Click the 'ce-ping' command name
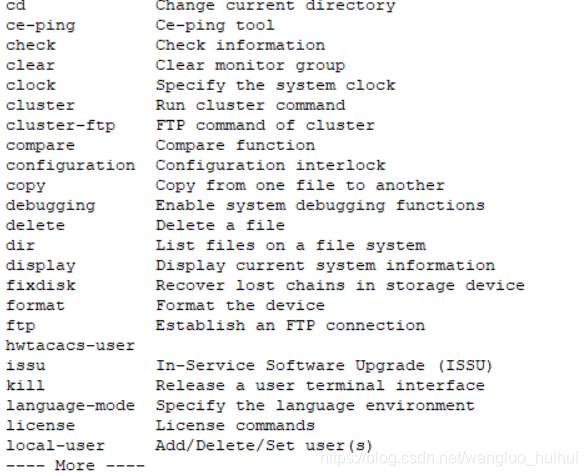The image size is (587, 476). coord(40,26)
